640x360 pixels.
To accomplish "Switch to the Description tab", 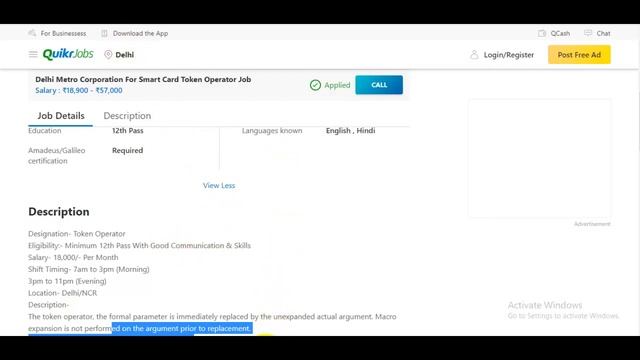I will pyautogui.click(x=127, y=116).
